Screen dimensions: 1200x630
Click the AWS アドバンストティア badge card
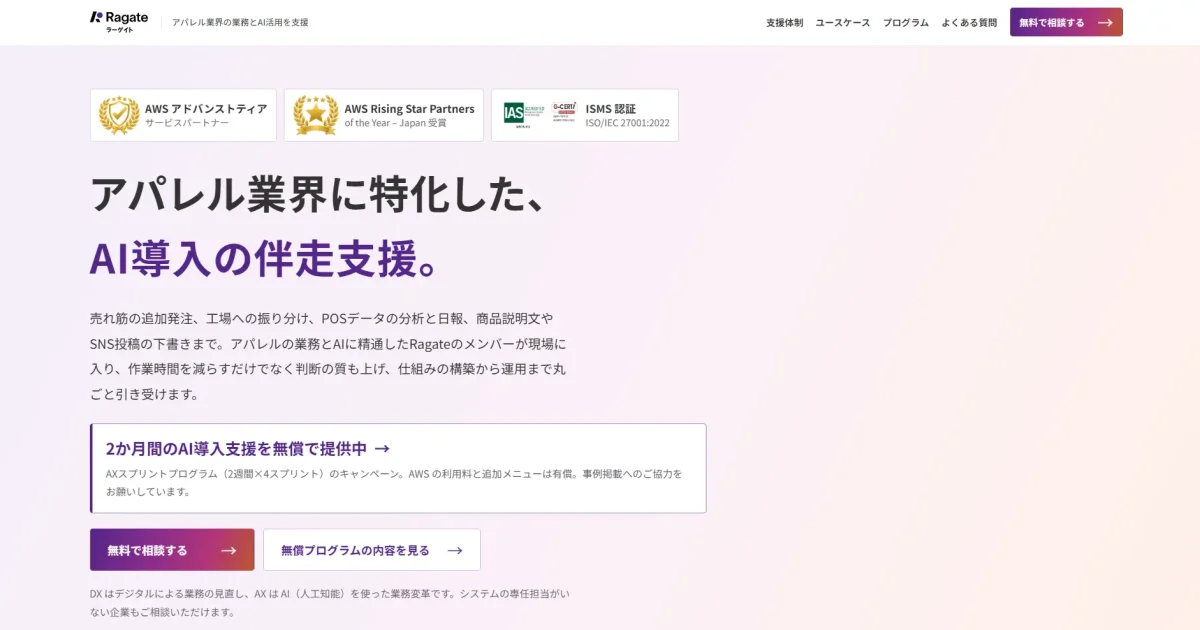point(183,115)
